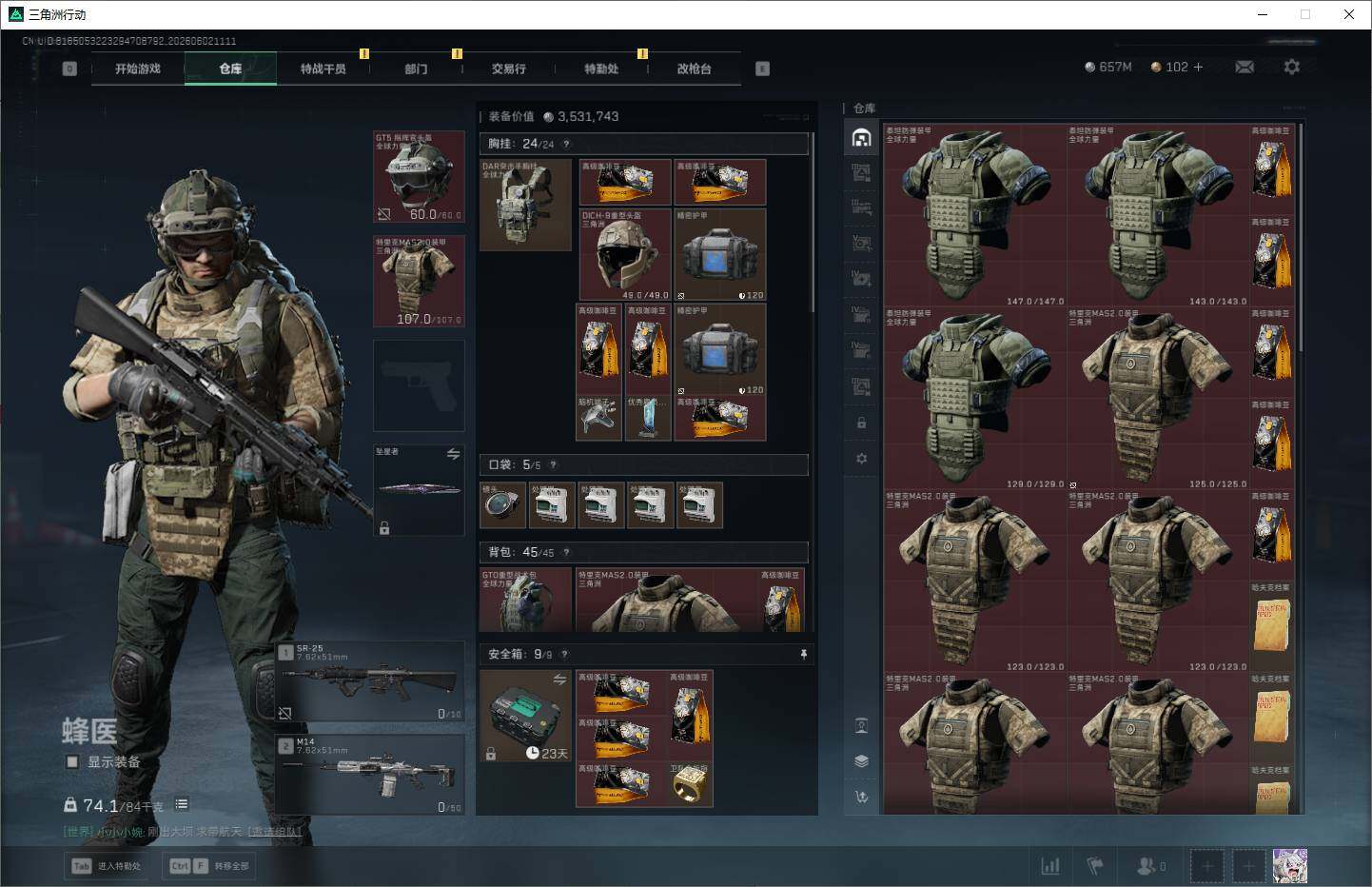Click the swap icon on the safe box
This screenshot has height=887, width=1372.
pos(559,679)
